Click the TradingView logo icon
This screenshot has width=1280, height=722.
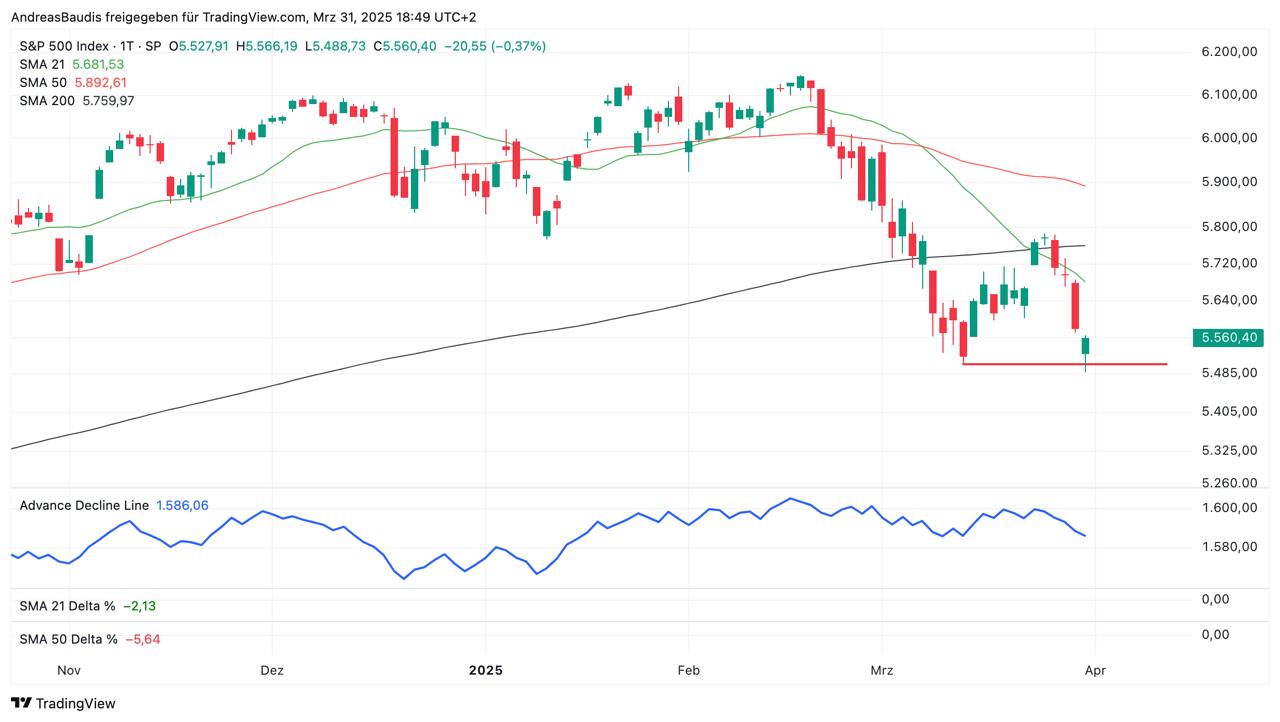tap(21, 703)
